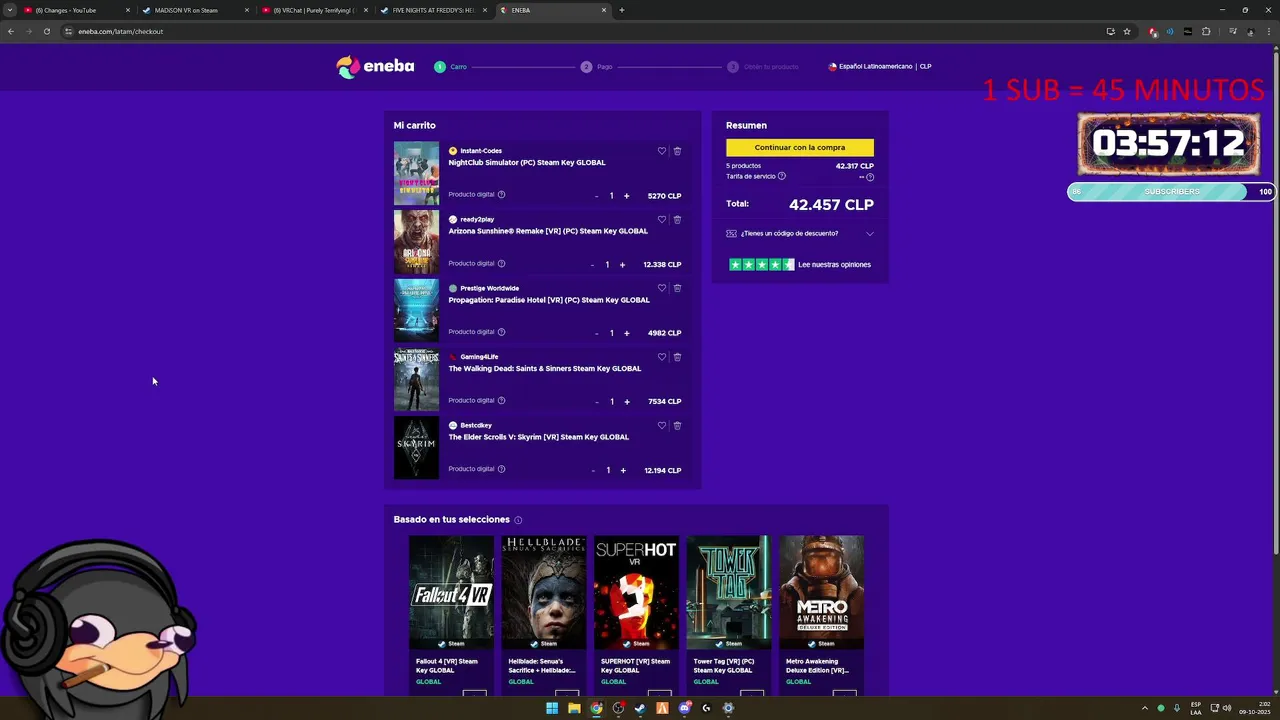Click Continuar con la compra button
1280x720 pixels.
(x=800, y=147)
